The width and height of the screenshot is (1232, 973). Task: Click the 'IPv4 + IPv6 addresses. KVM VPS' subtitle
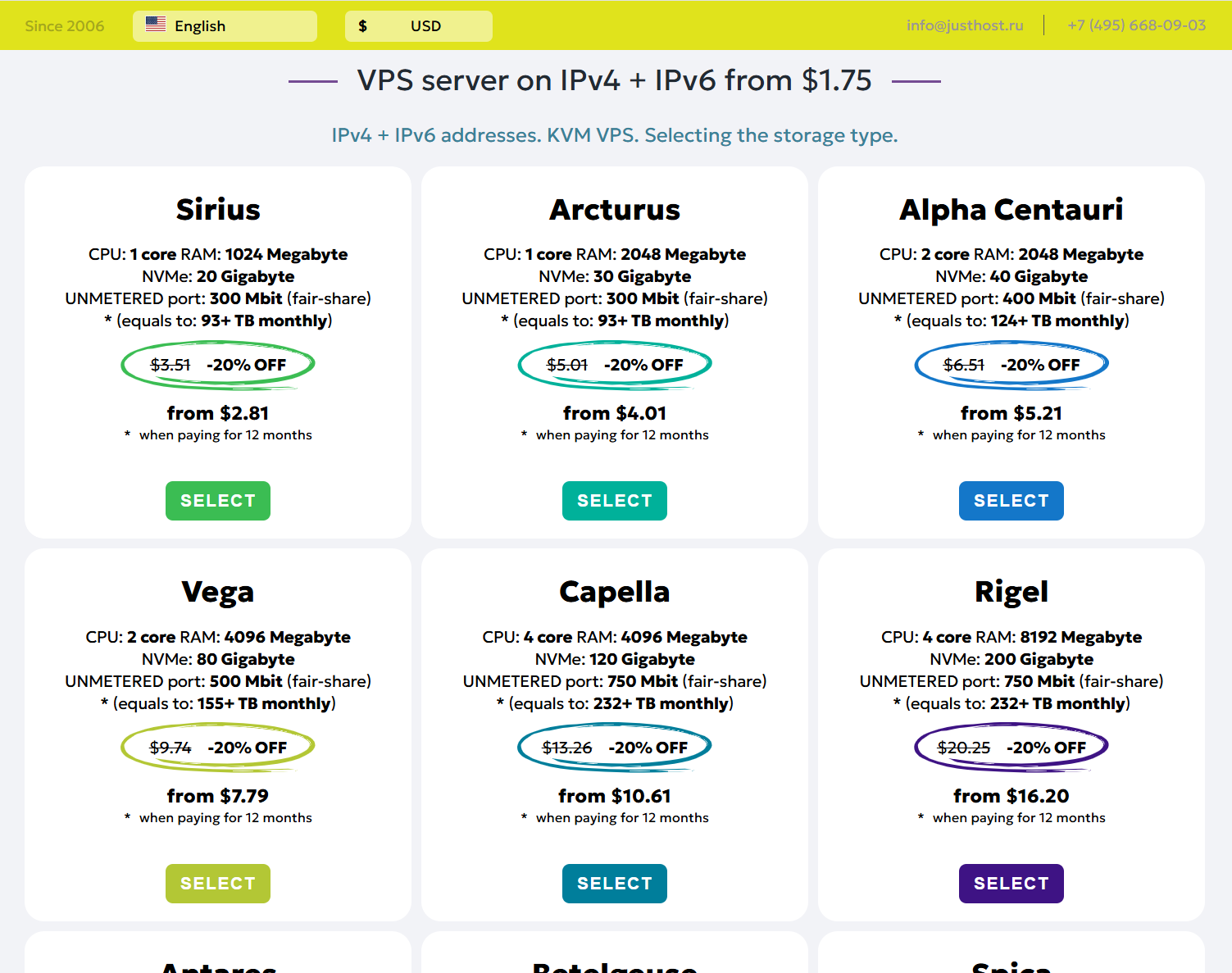[615, 135]
